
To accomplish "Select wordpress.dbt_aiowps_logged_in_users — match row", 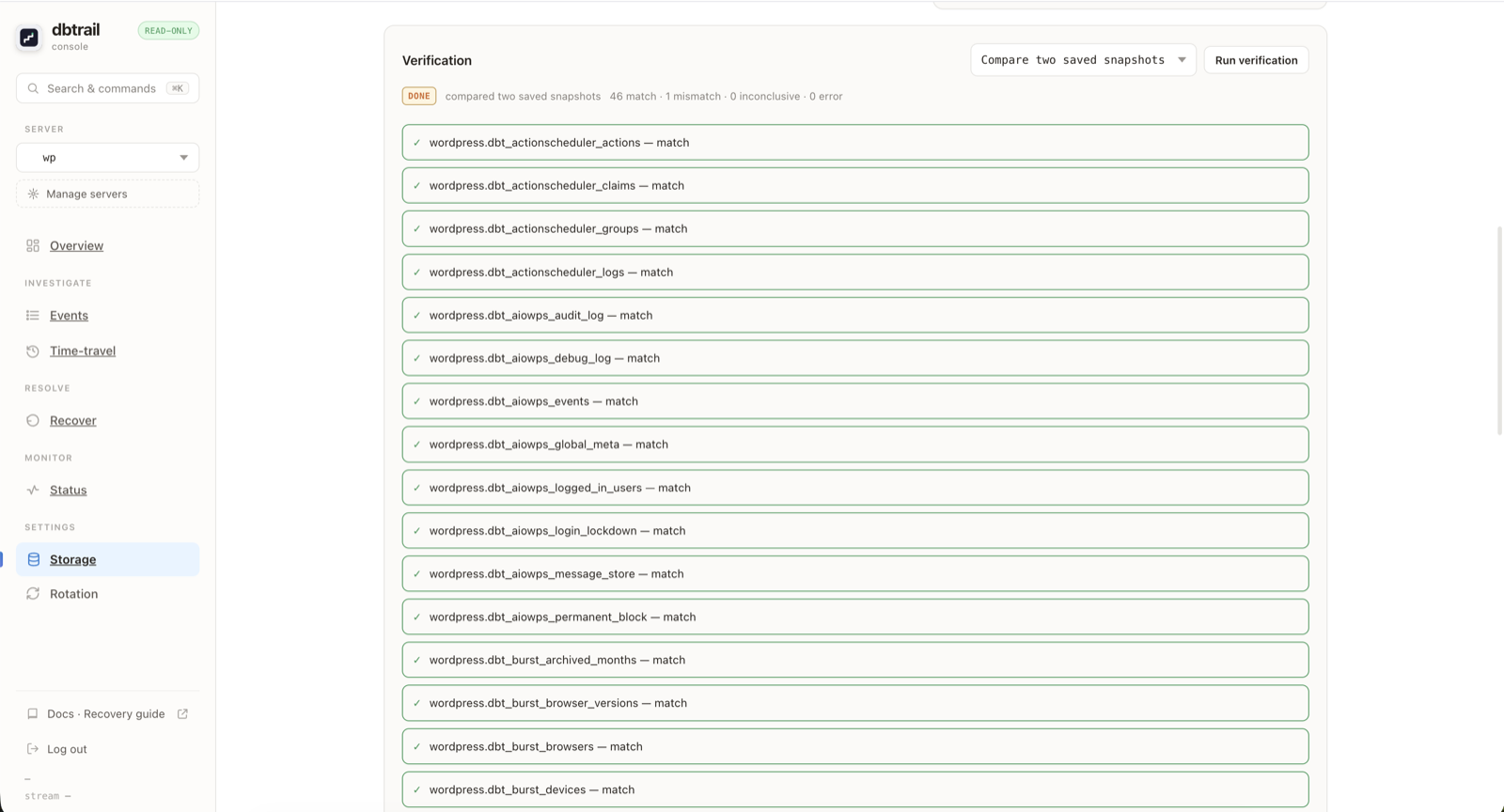I will point(855,488).
